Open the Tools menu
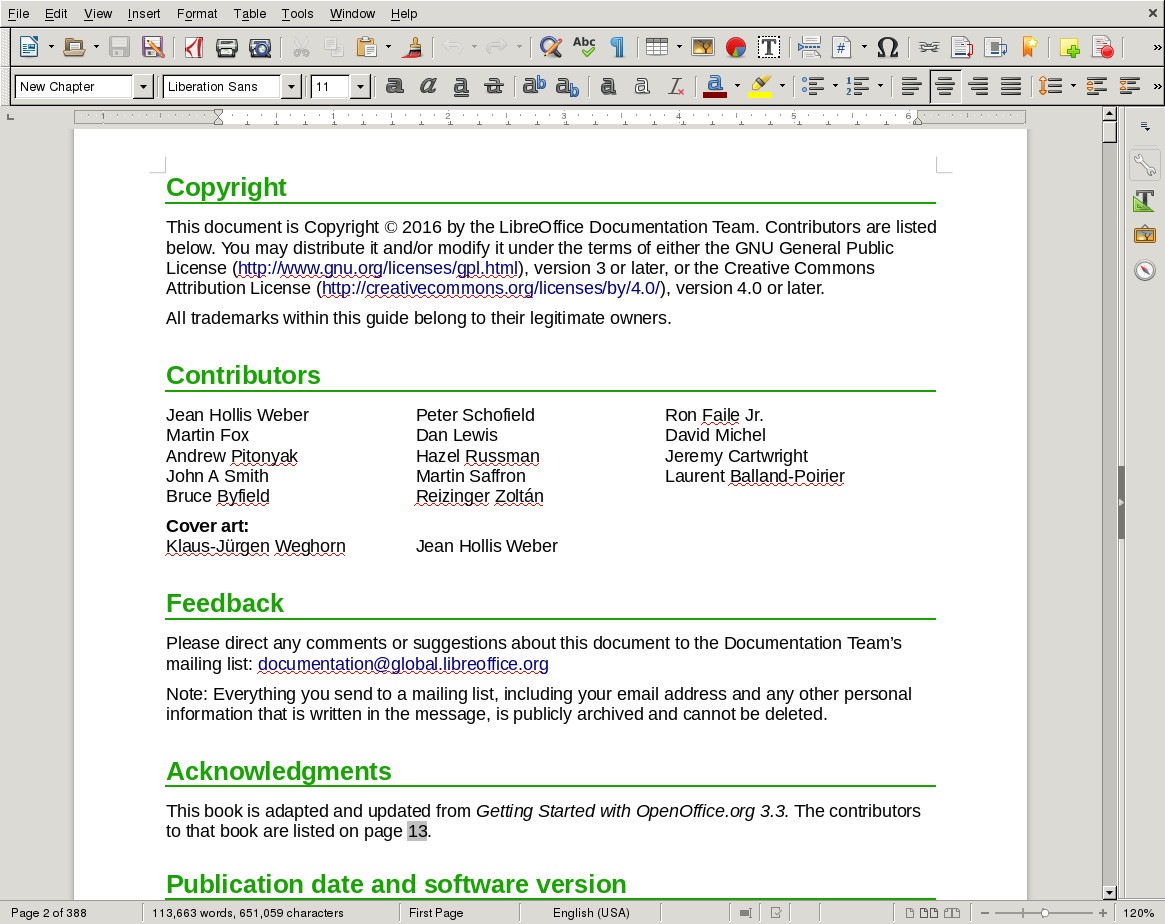Screen dimensions: 1165x924 [x=297, y=13]
